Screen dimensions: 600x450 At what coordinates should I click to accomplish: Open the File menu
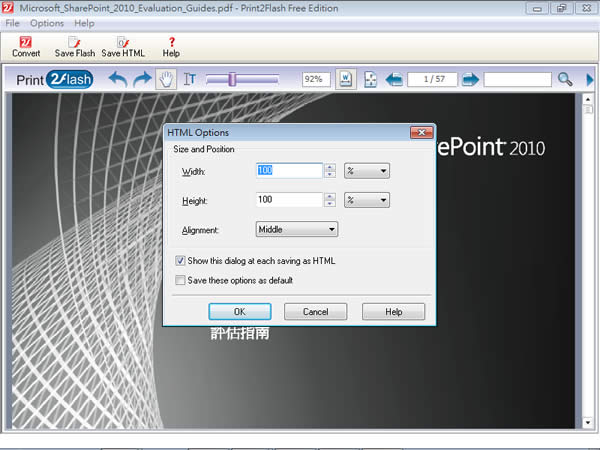(12, 22)
